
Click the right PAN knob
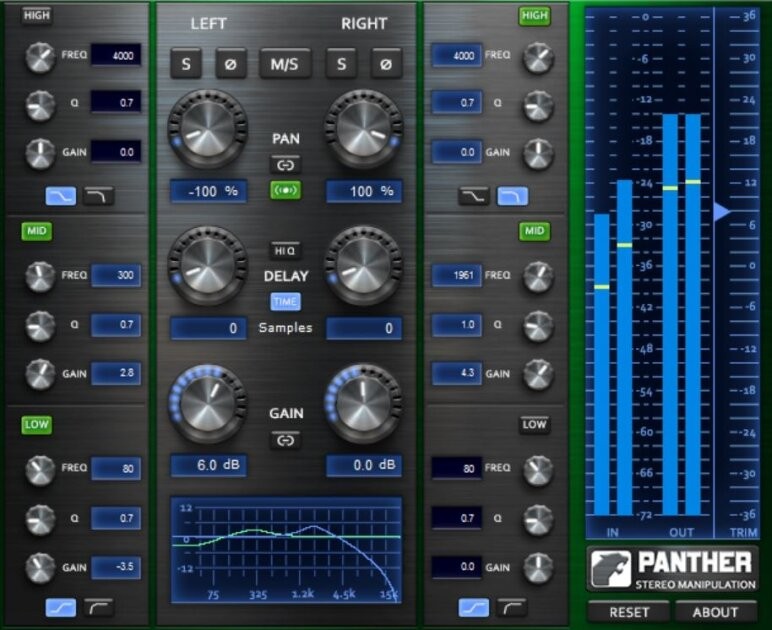point(363,129)
